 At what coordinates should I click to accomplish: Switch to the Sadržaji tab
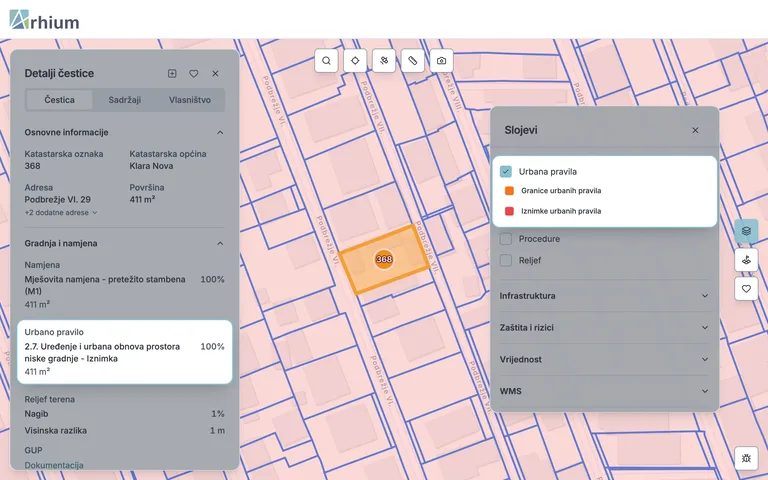click(124, 100)
